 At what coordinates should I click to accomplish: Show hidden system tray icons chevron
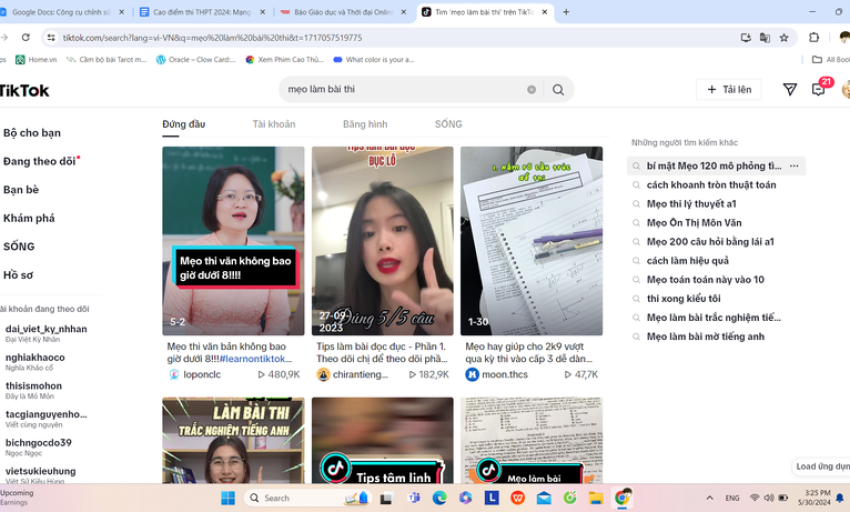[709, 498]
